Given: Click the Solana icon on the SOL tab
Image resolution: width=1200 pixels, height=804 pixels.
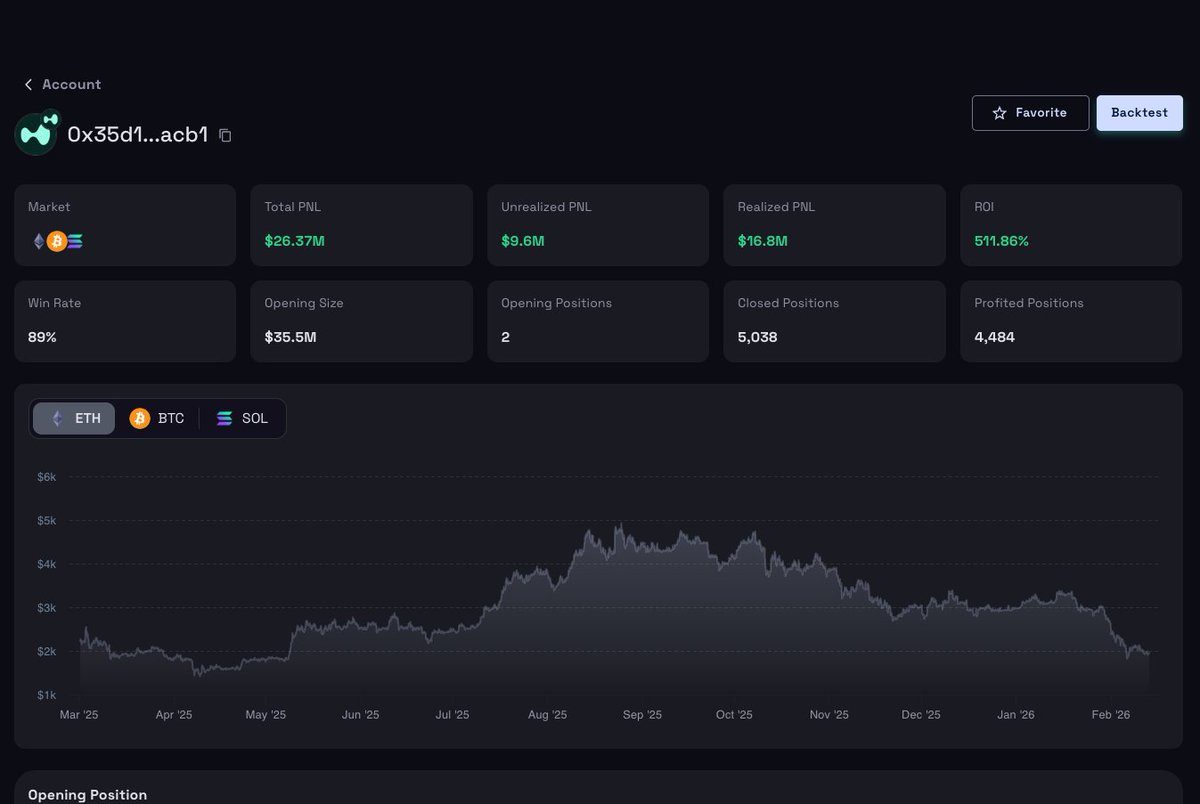Looking at the screenshot, I should tap(224, 418).
